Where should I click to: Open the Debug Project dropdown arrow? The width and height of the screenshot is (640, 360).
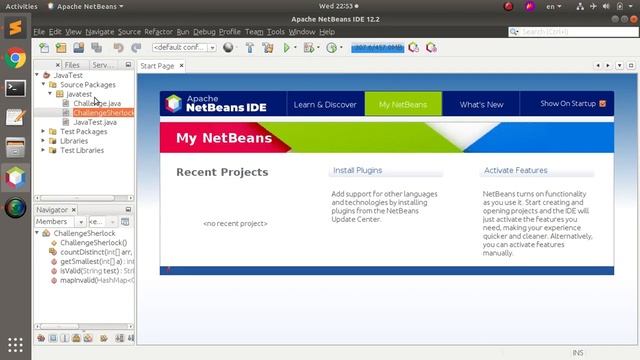click(x=318, y=48)
